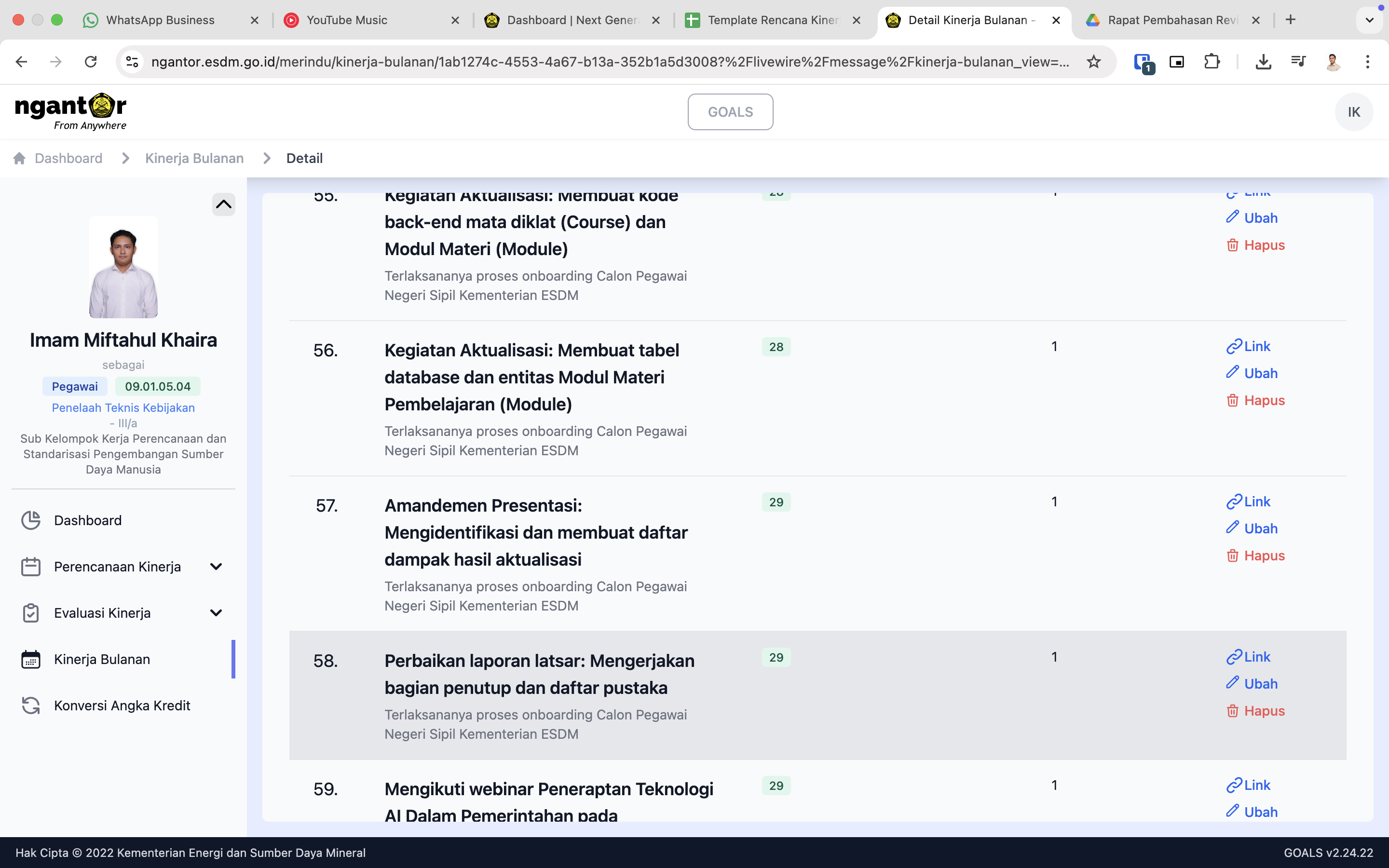Click the IK user avatar
This screenshot has width=1389, height=868.
coord(1353,112)
